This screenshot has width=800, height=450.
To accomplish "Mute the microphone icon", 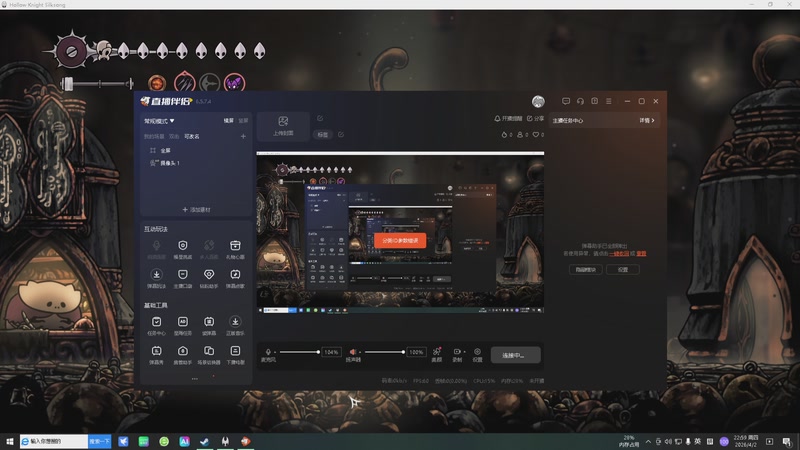I will tap(268, 352).
